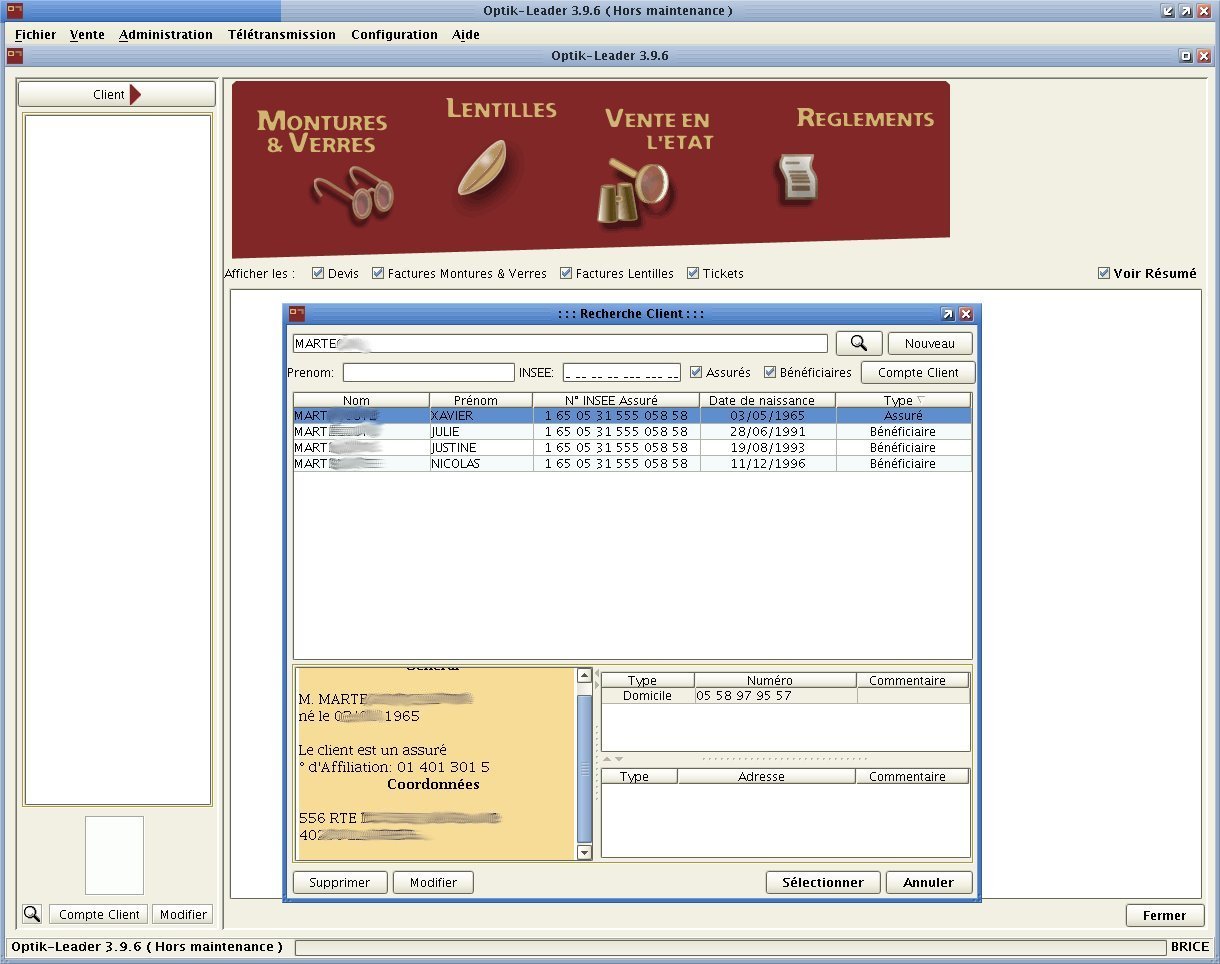Click the red arrow on the Client button
The height and width of the screenshot is (964, 1220).
pyautogui.click(x=136, y=94)
